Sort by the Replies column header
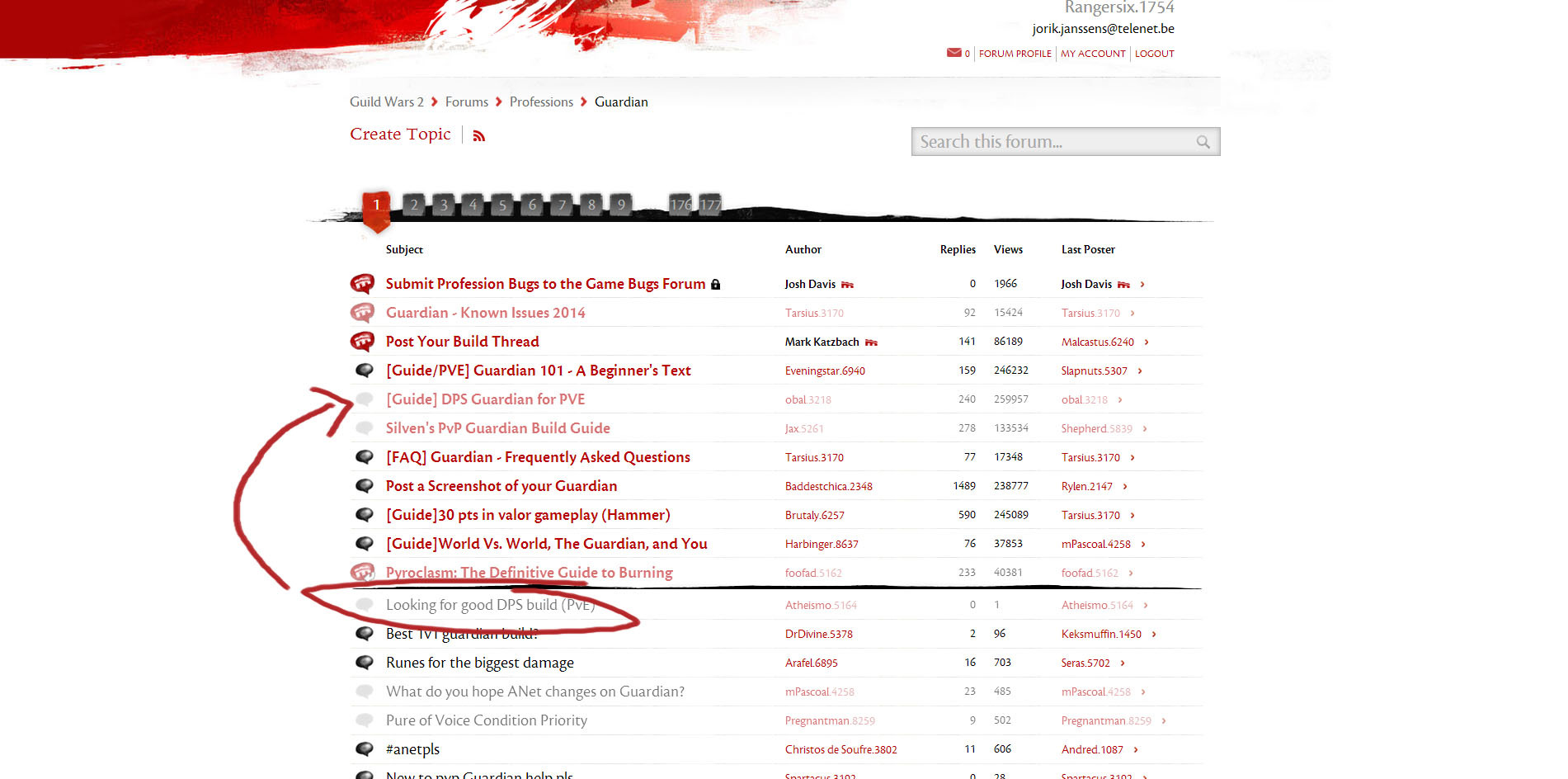 958,249
